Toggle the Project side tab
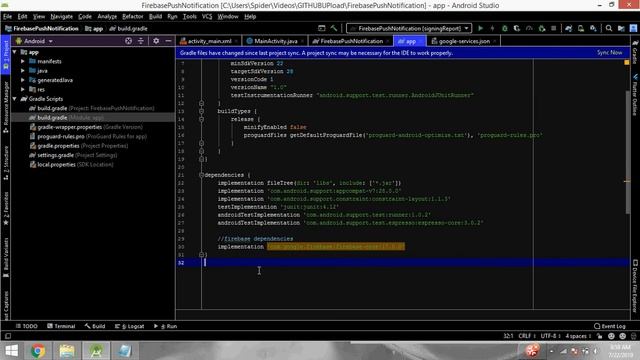The width and height of the screenshot is (640, 360). 6,56
